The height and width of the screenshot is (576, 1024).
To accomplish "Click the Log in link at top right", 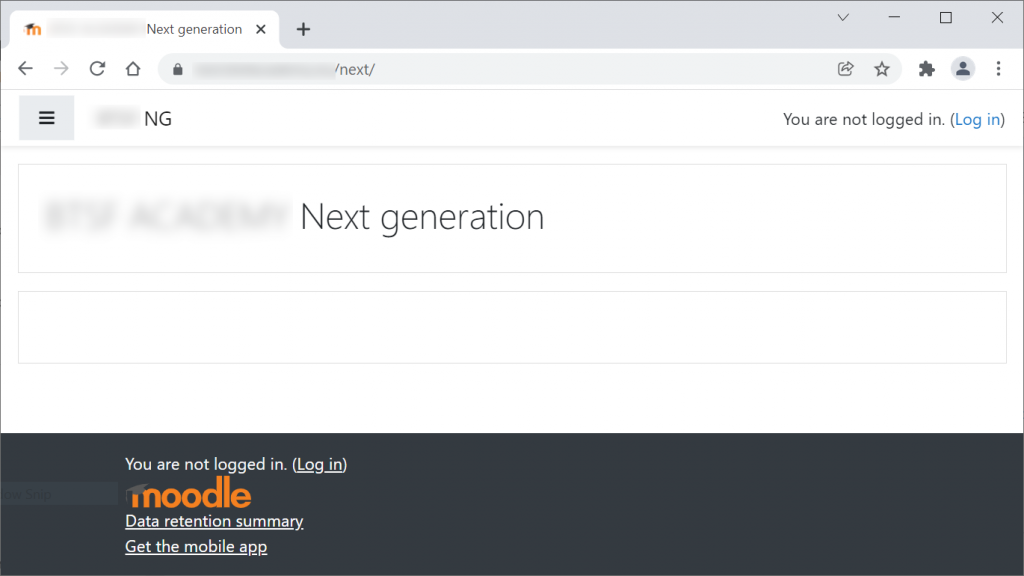I will click(977, 119).
